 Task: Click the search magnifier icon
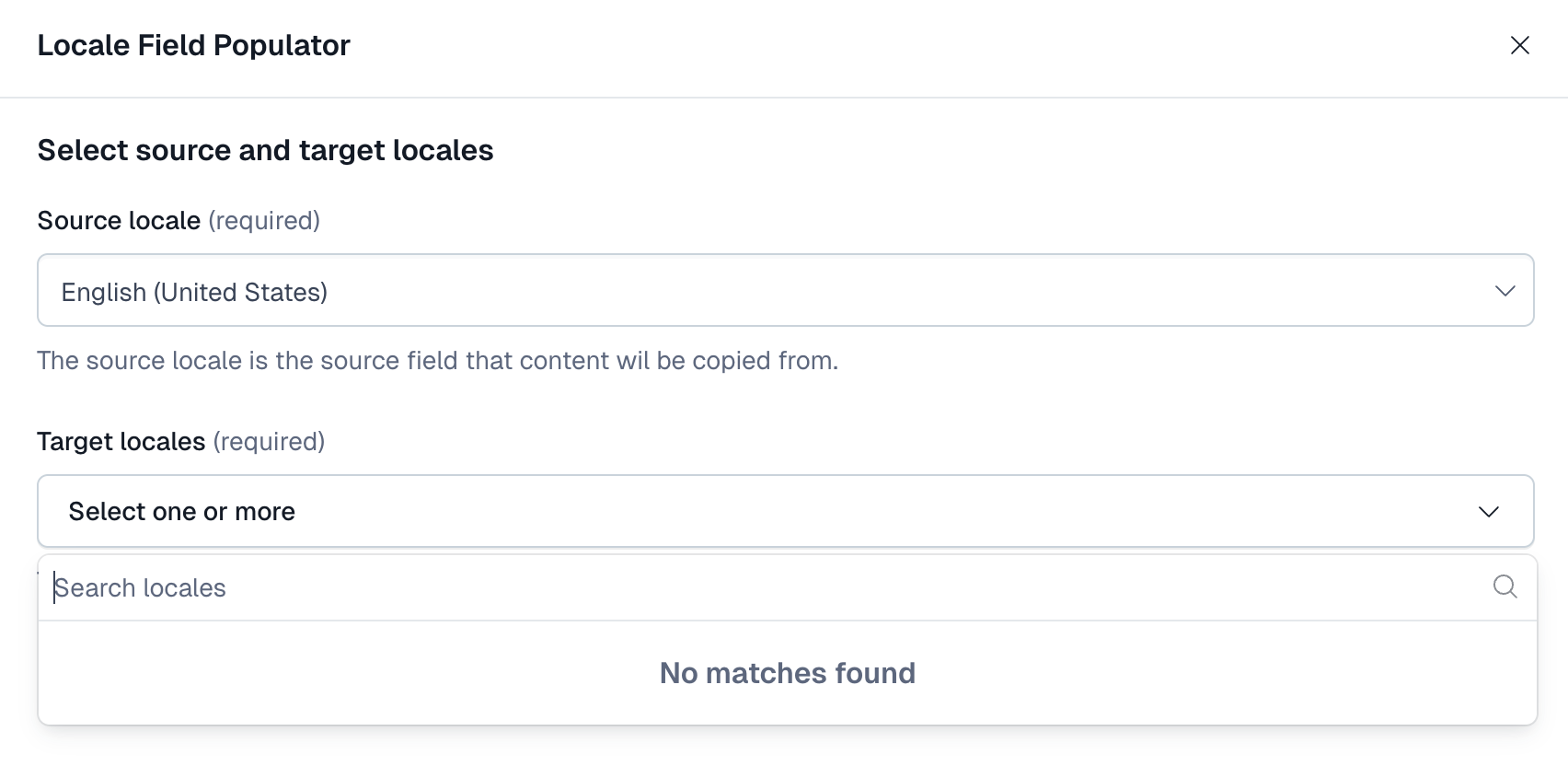(1505, 586)
